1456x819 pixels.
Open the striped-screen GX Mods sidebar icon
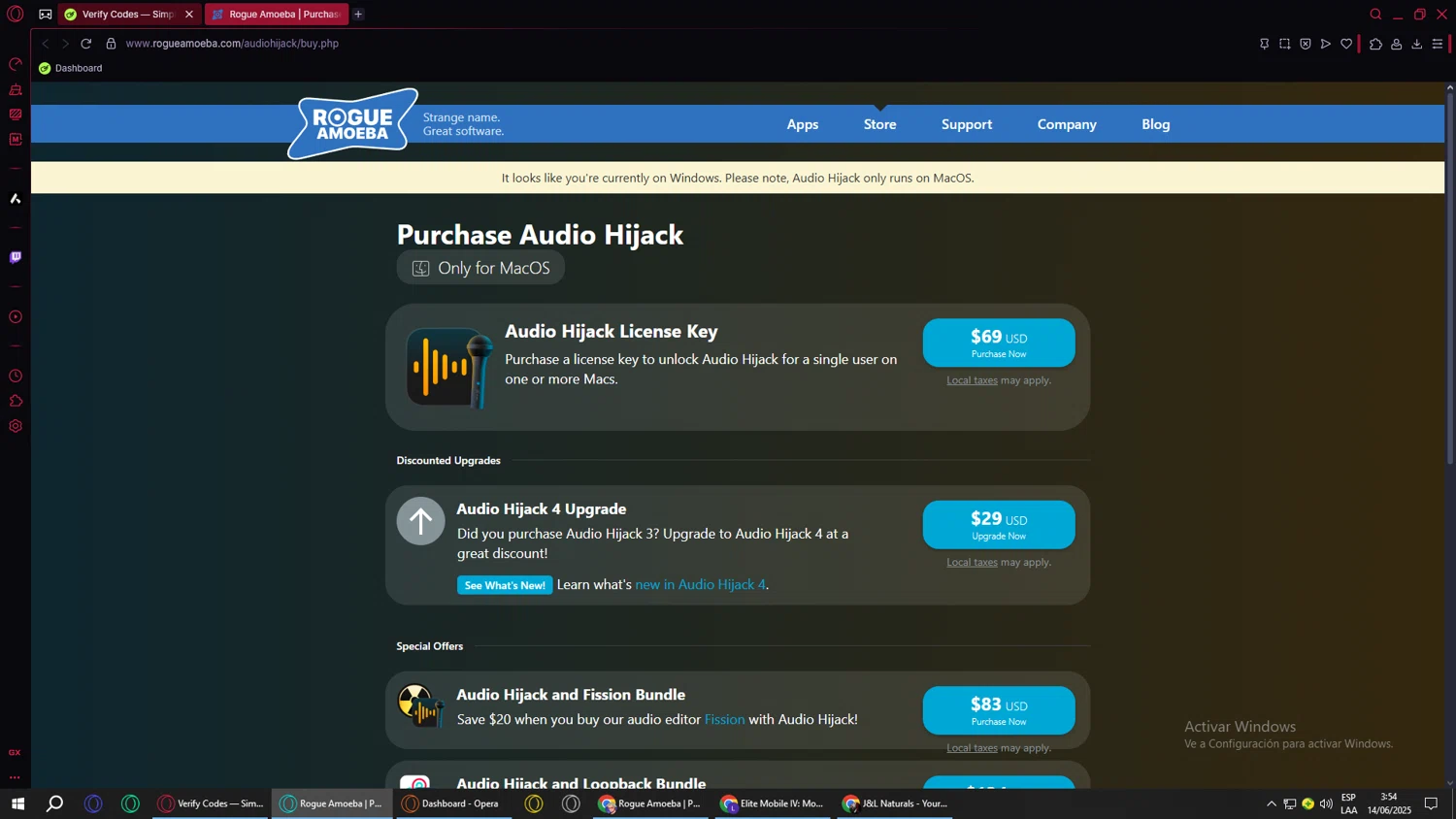16,115
